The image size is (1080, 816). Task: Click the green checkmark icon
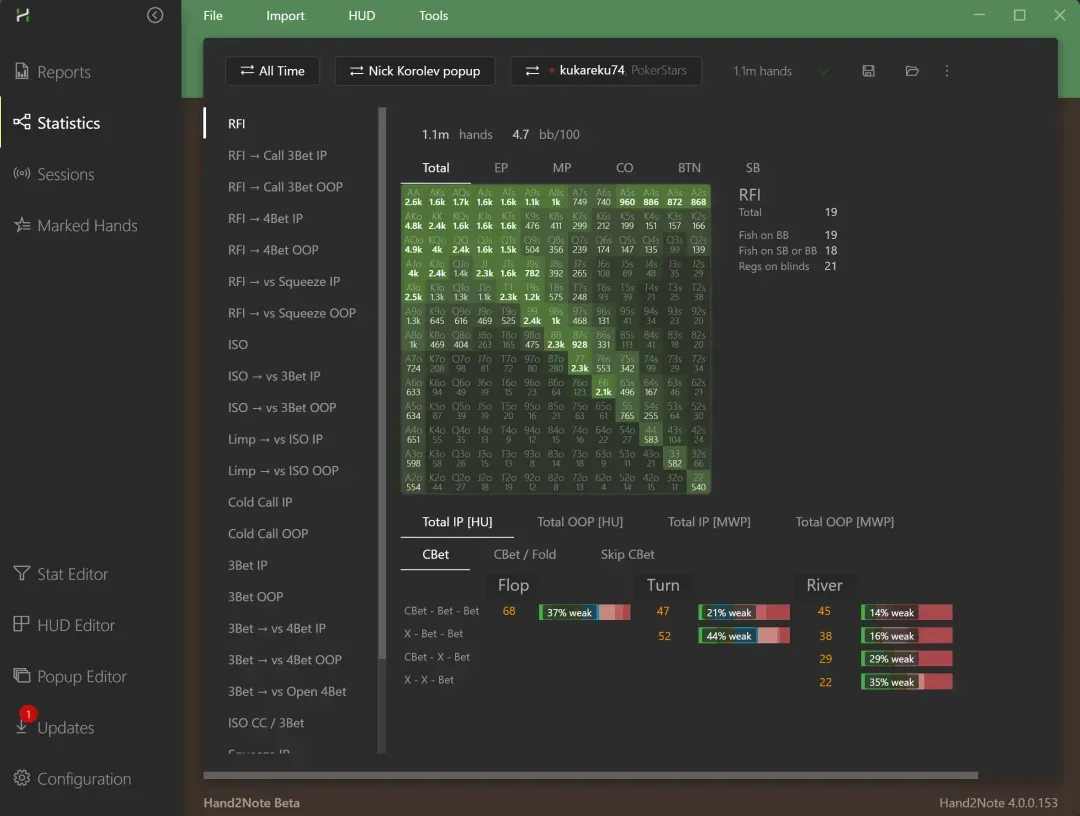click(x=825, y=71)
